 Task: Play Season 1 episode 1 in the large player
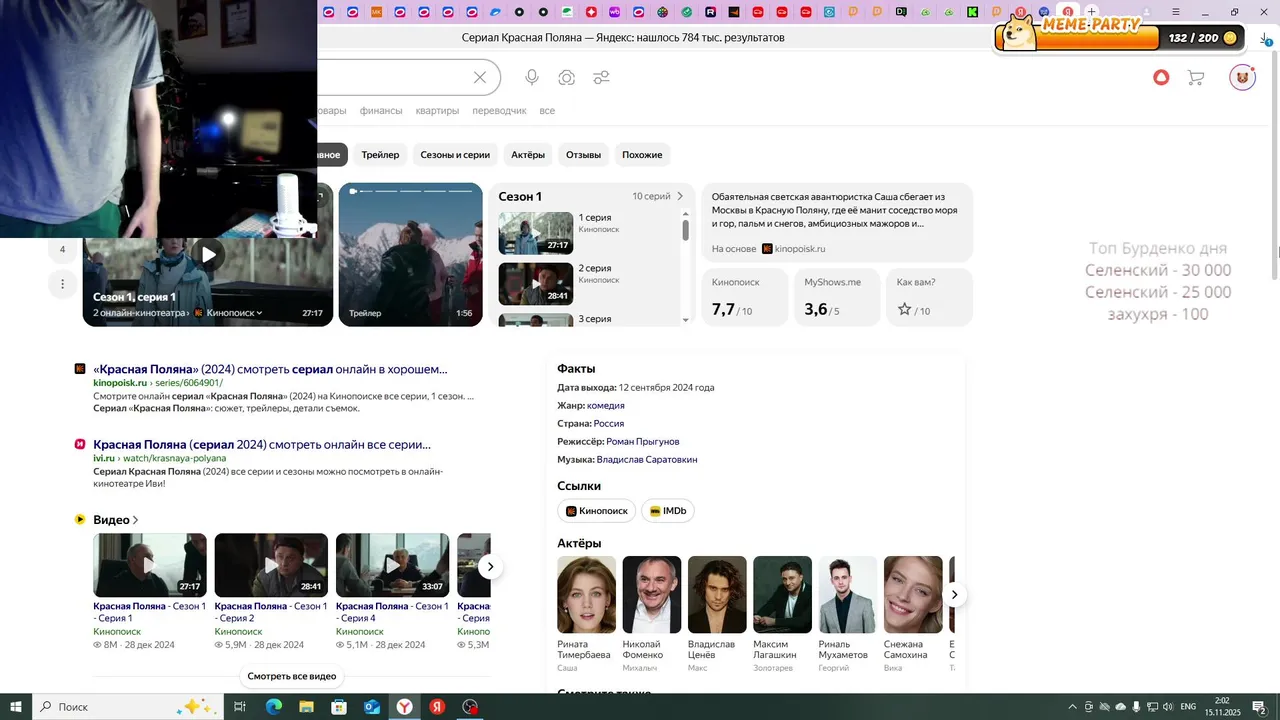tap(208, 254)
